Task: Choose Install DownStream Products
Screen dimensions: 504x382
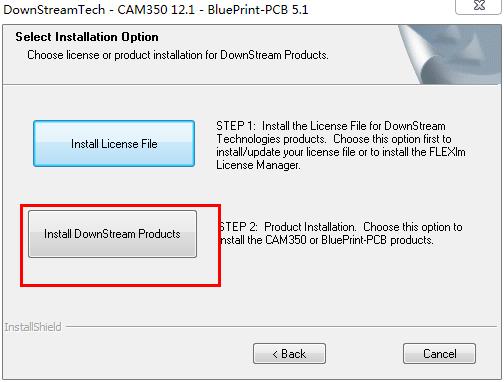Action: click(112, 234)
